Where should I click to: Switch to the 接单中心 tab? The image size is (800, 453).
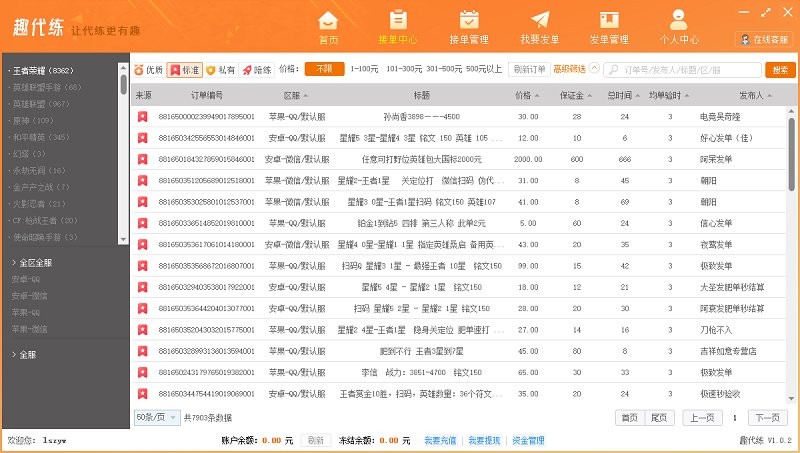click(x=398, y=27)
